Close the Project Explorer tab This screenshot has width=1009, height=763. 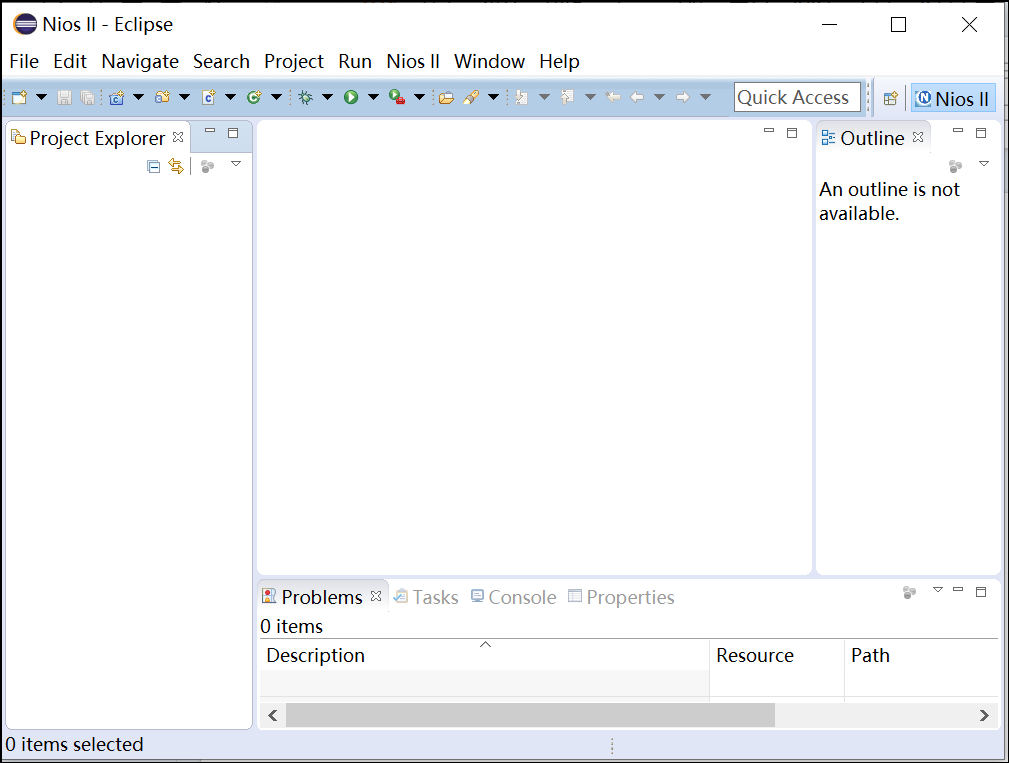[178, 137]
